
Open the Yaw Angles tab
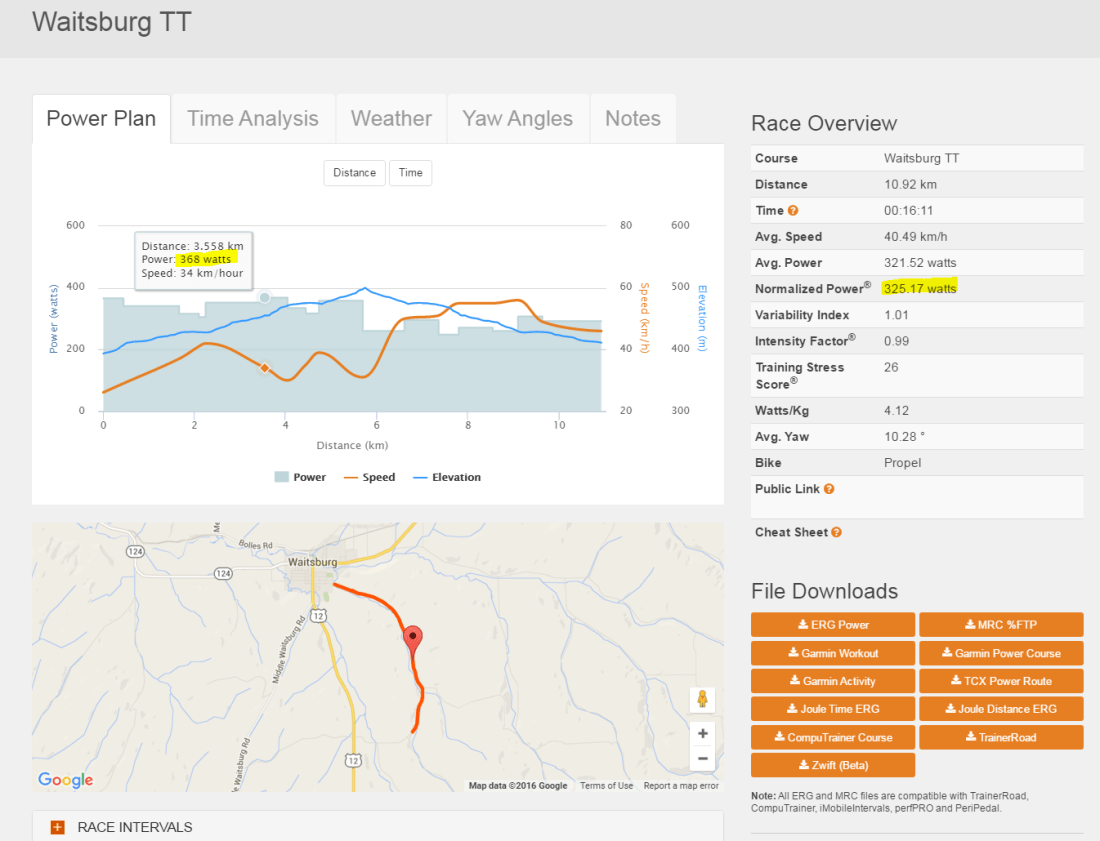click(x=518, y=119)
